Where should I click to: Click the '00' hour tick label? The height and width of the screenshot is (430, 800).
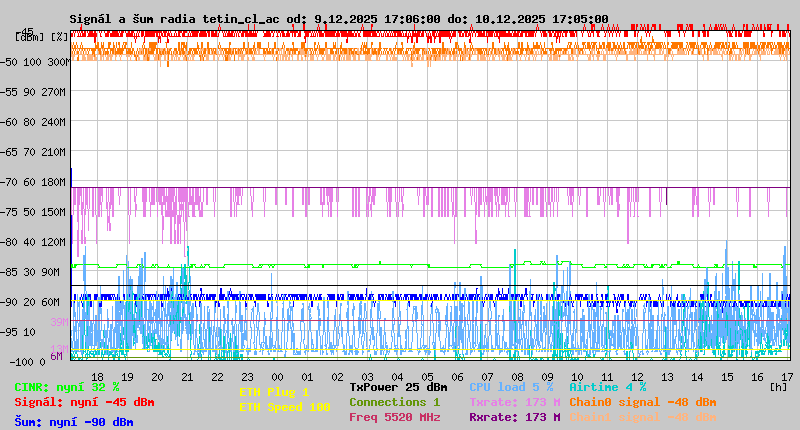click(x=277, y=377)
